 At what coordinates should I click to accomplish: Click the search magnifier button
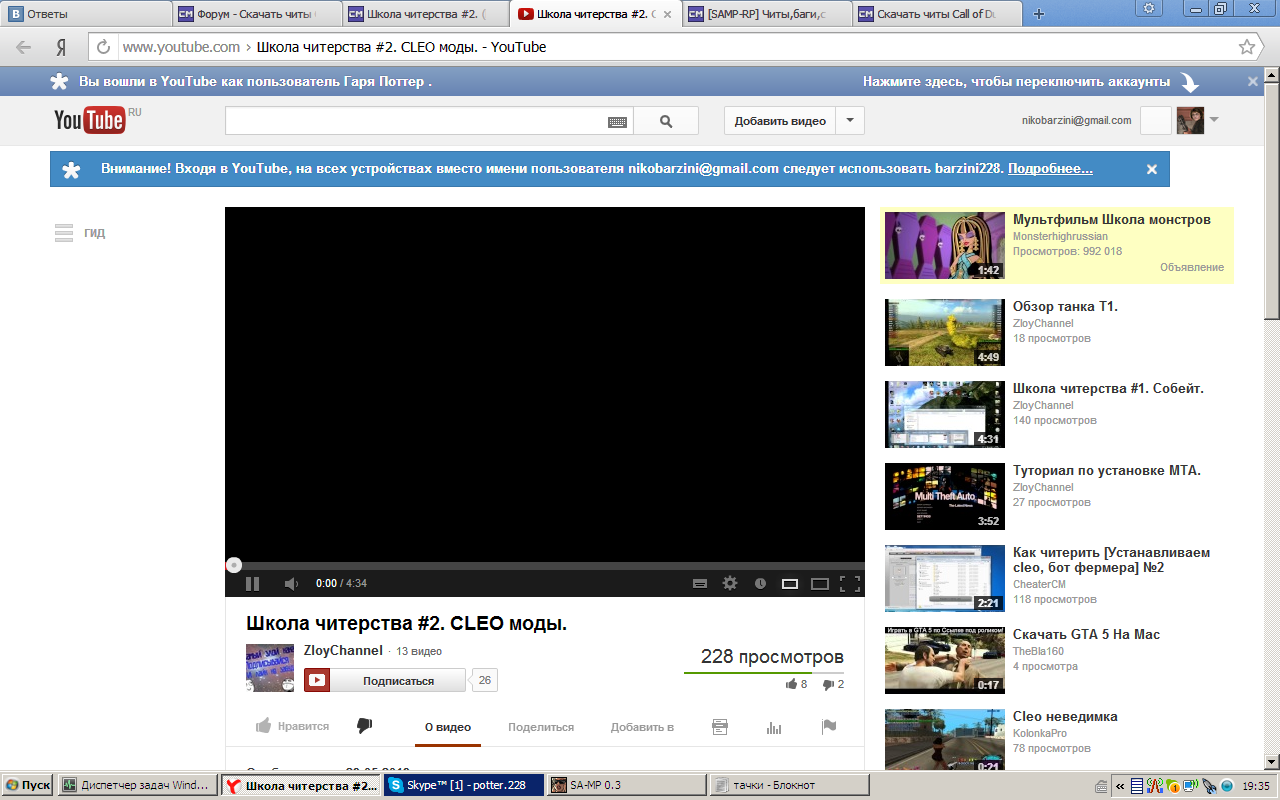666,121
